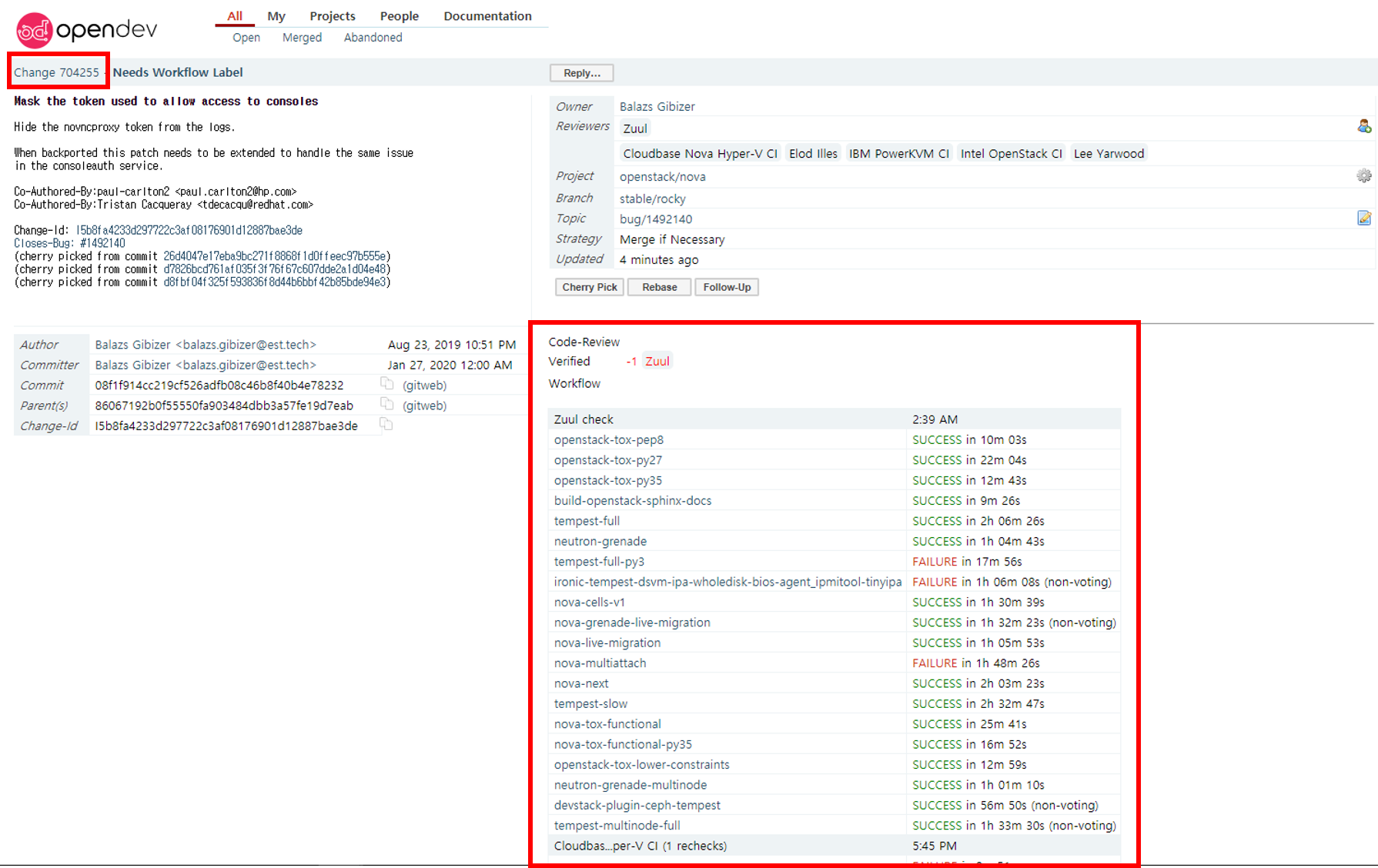Open cherry-picked commit 26d4047e link
This screenshot has width=1378, height=868.
tap(275, 256)
